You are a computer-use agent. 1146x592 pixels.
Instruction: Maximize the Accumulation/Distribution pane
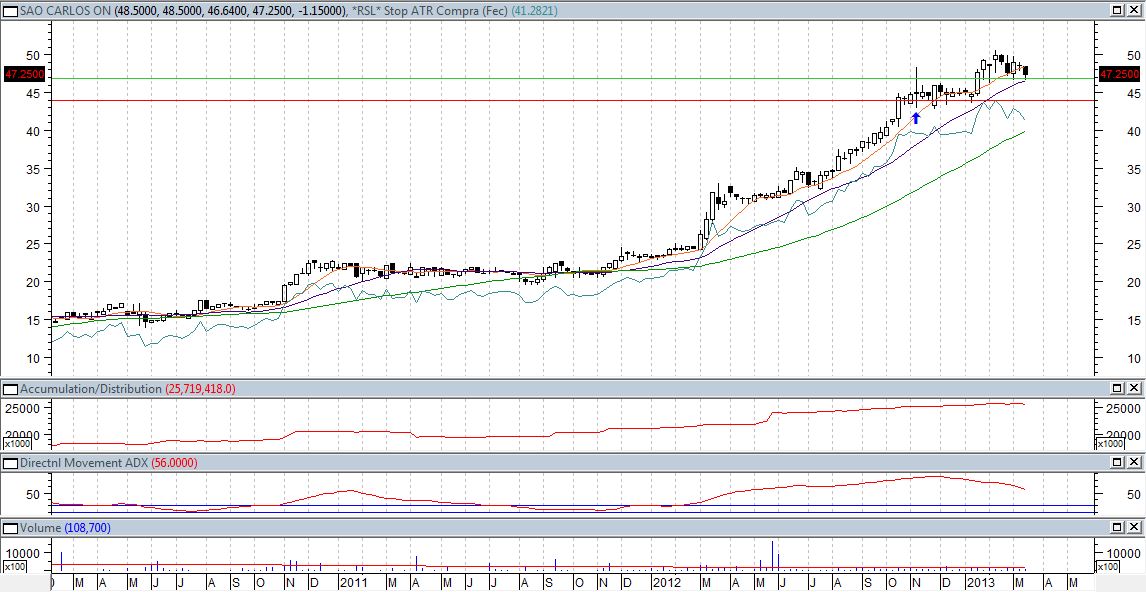point(1118,388)
